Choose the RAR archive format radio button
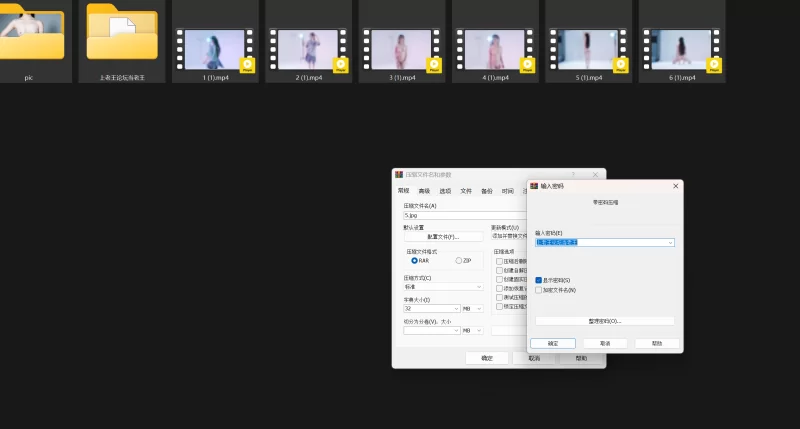The height and width of the screenshot is (429, 800). point(415,260)
